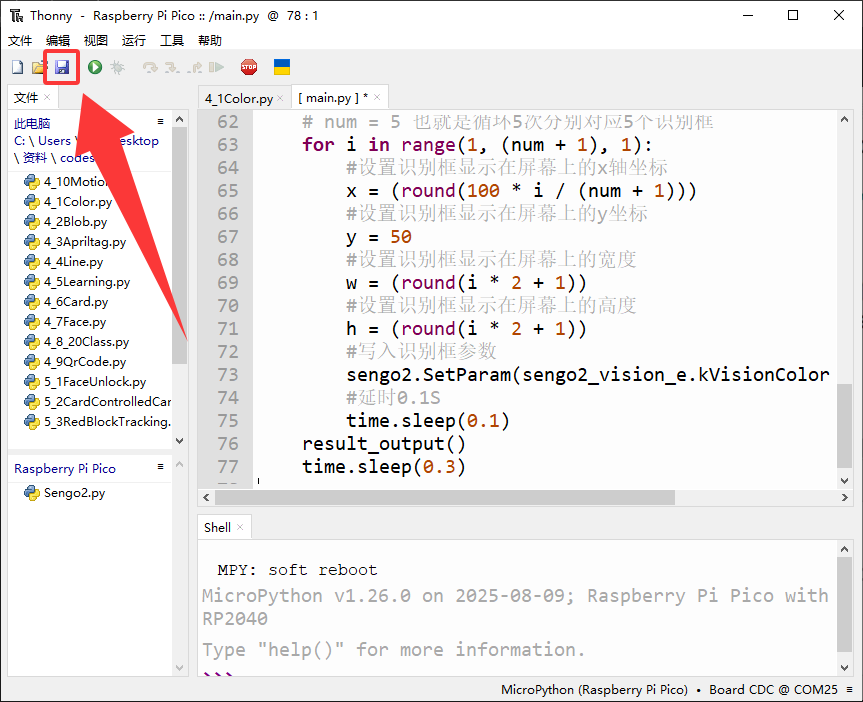Click the local file list scroll-up arrow
Screen dimensions: 863x702
tap(179, 119)
